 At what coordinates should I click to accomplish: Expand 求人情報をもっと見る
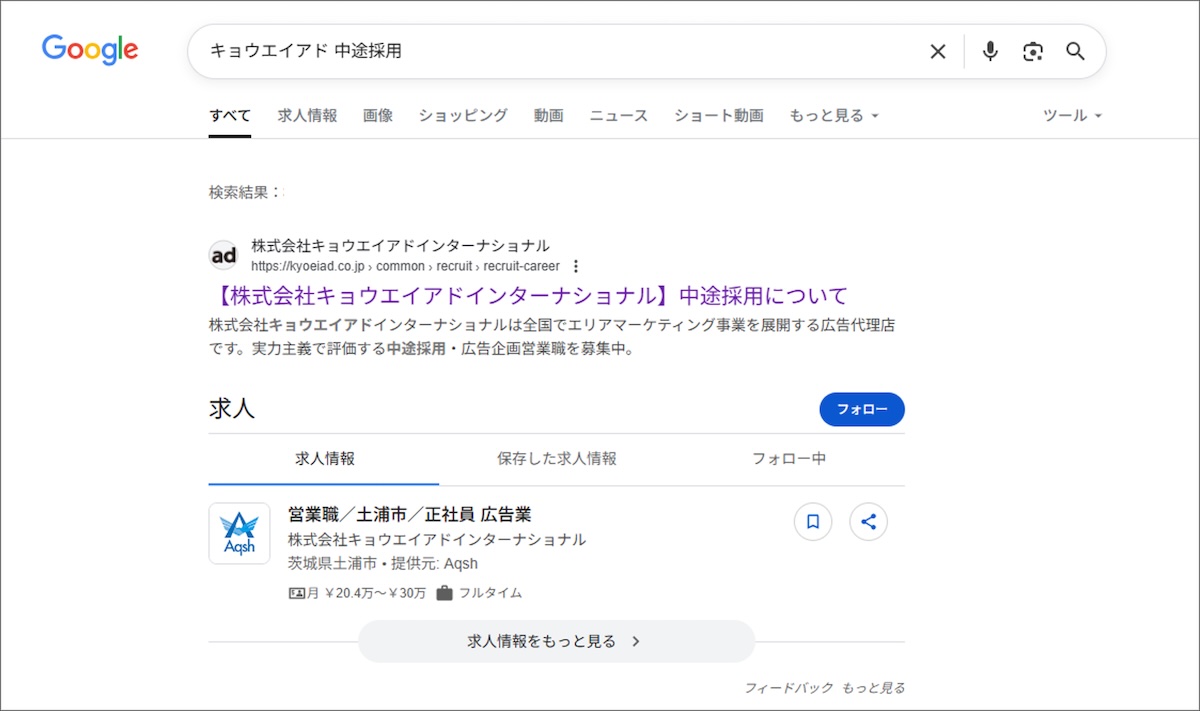[556, 641]
